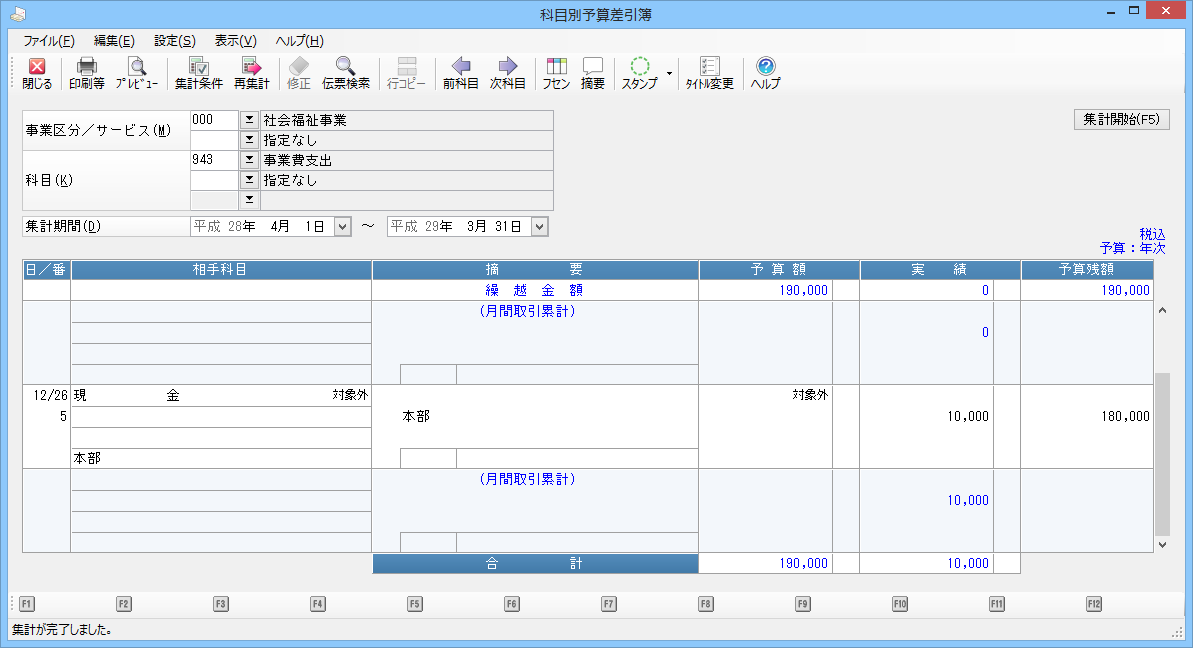
Task: Open 集計条件 aggregation conditions
Action: tap(198, 73)
